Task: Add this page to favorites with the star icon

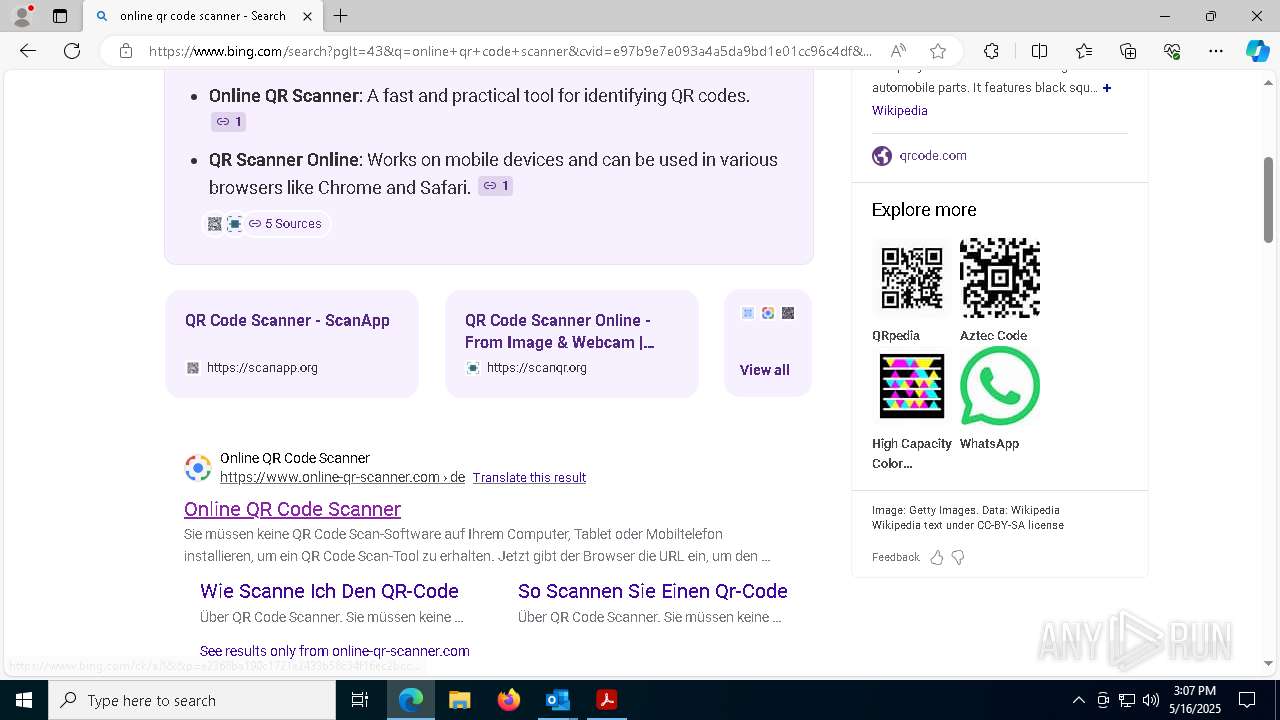Action: [937, 51]
